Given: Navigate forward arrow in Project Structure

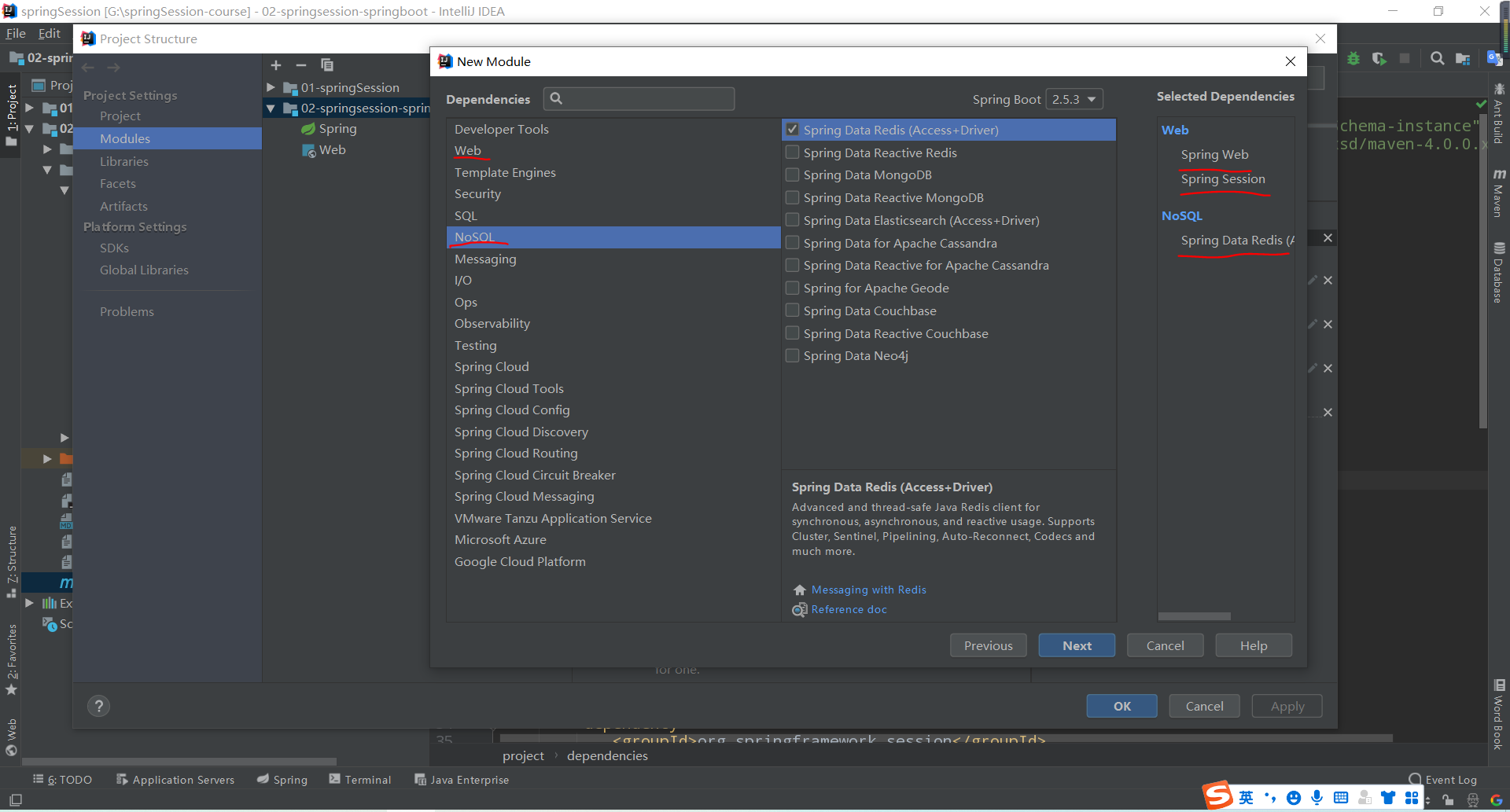Looking at the screenshot, I should coord(113,68).
